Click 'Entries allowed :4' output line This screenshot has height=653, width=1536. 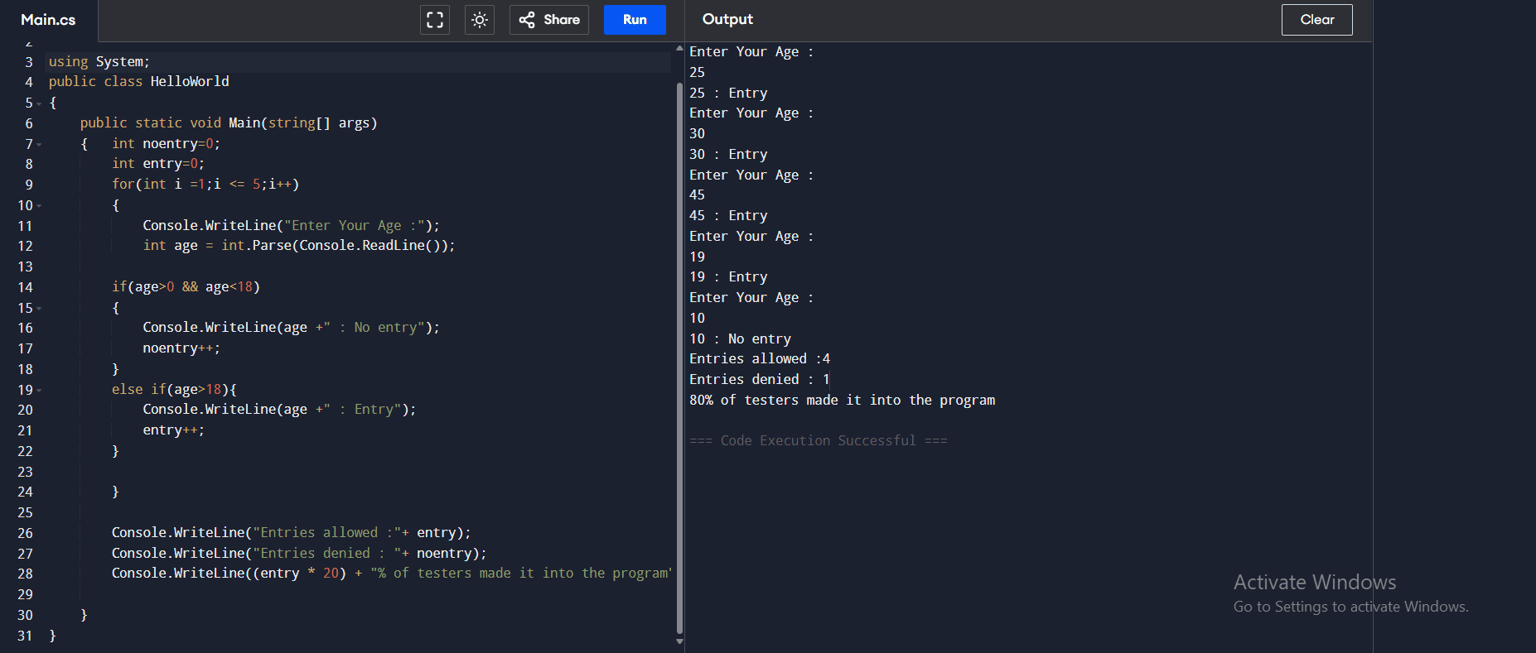click(760, 359)
